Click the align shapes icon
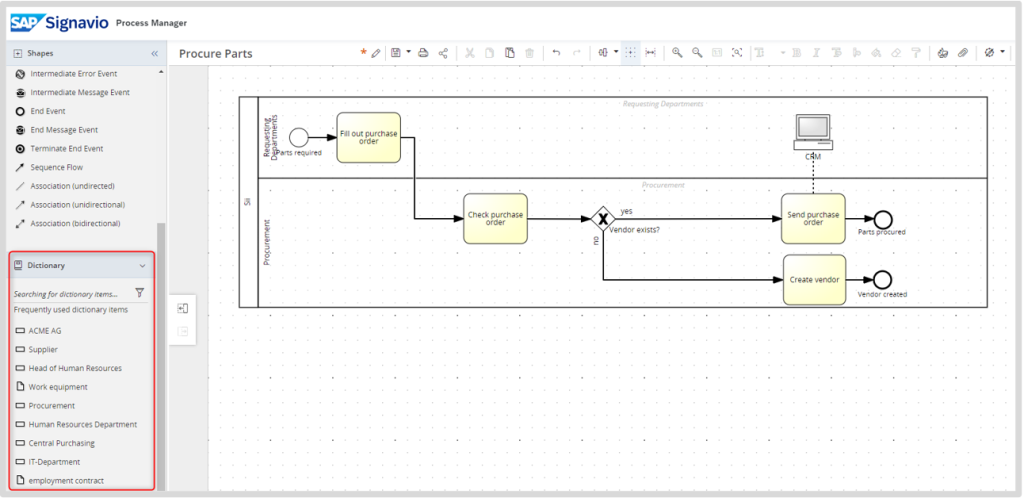 click(x=603, y=53)
